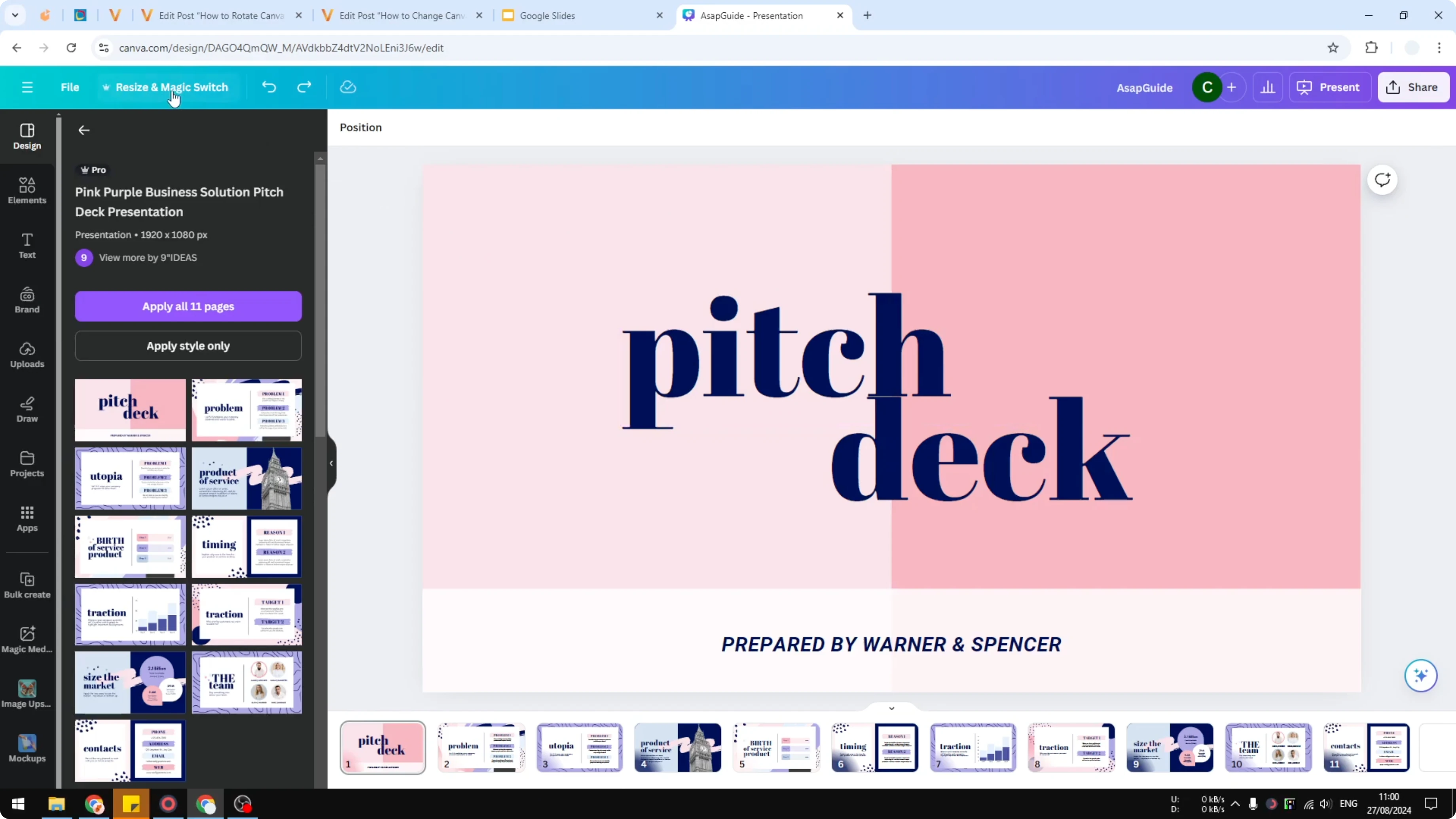This screenshot has height=819, width=1456.
Task: Go to page 4 thumbnail in filmstrip
Action: pos(678,747)
